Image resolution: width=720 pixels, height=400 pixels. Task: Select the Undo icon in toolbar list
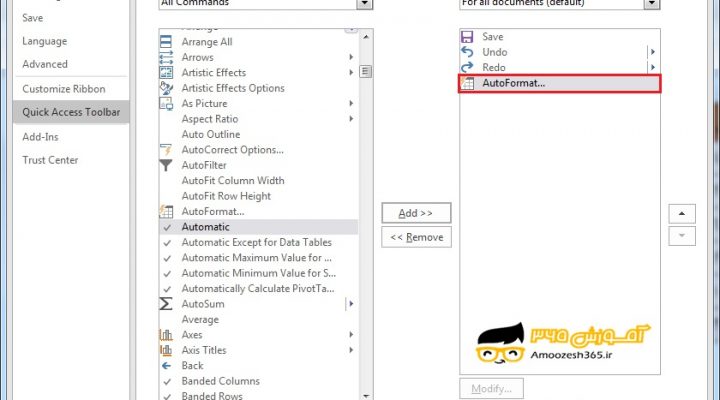point(467,52)
